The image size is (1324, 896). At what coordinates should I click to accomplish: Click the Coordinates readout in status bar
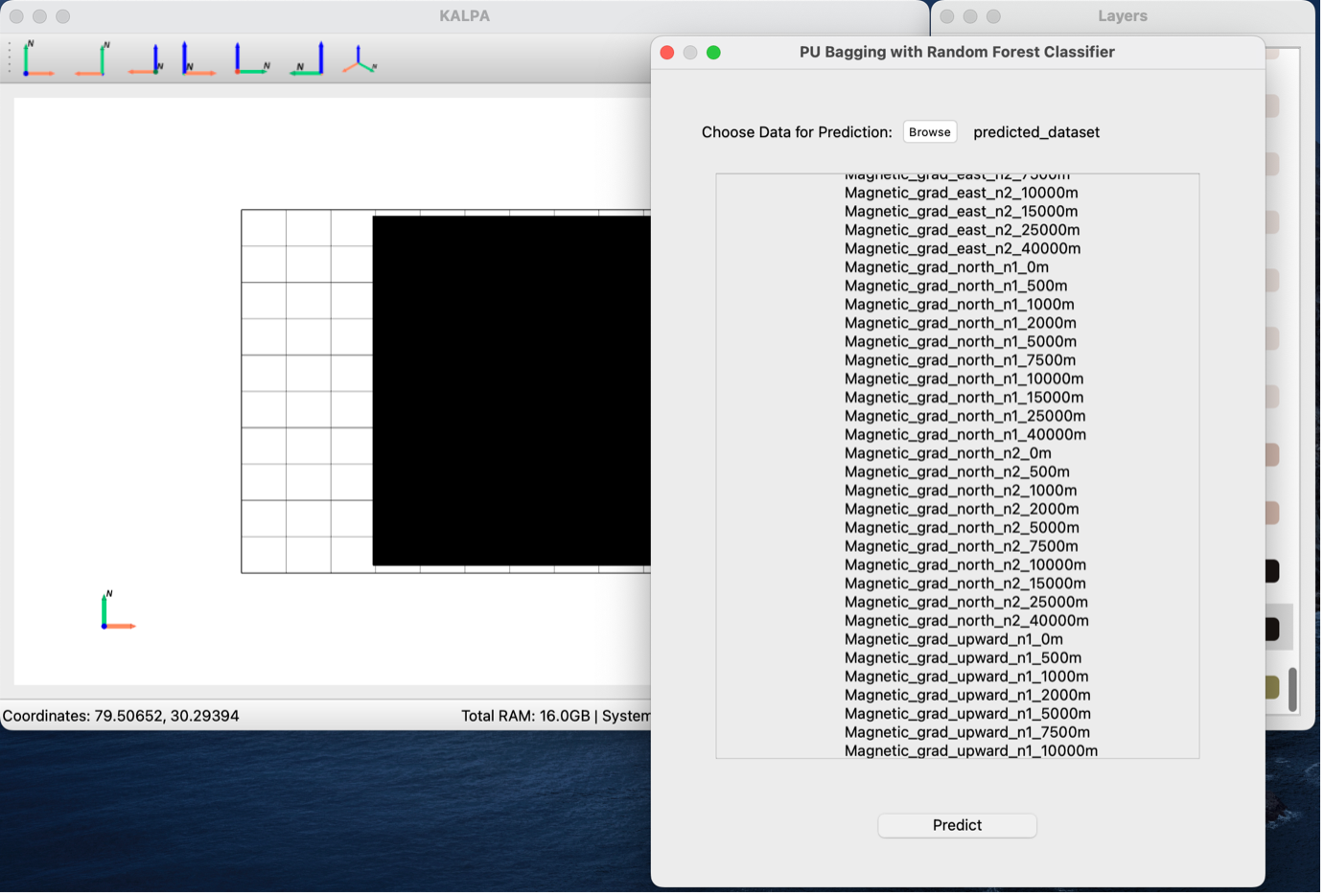point(121,718)
